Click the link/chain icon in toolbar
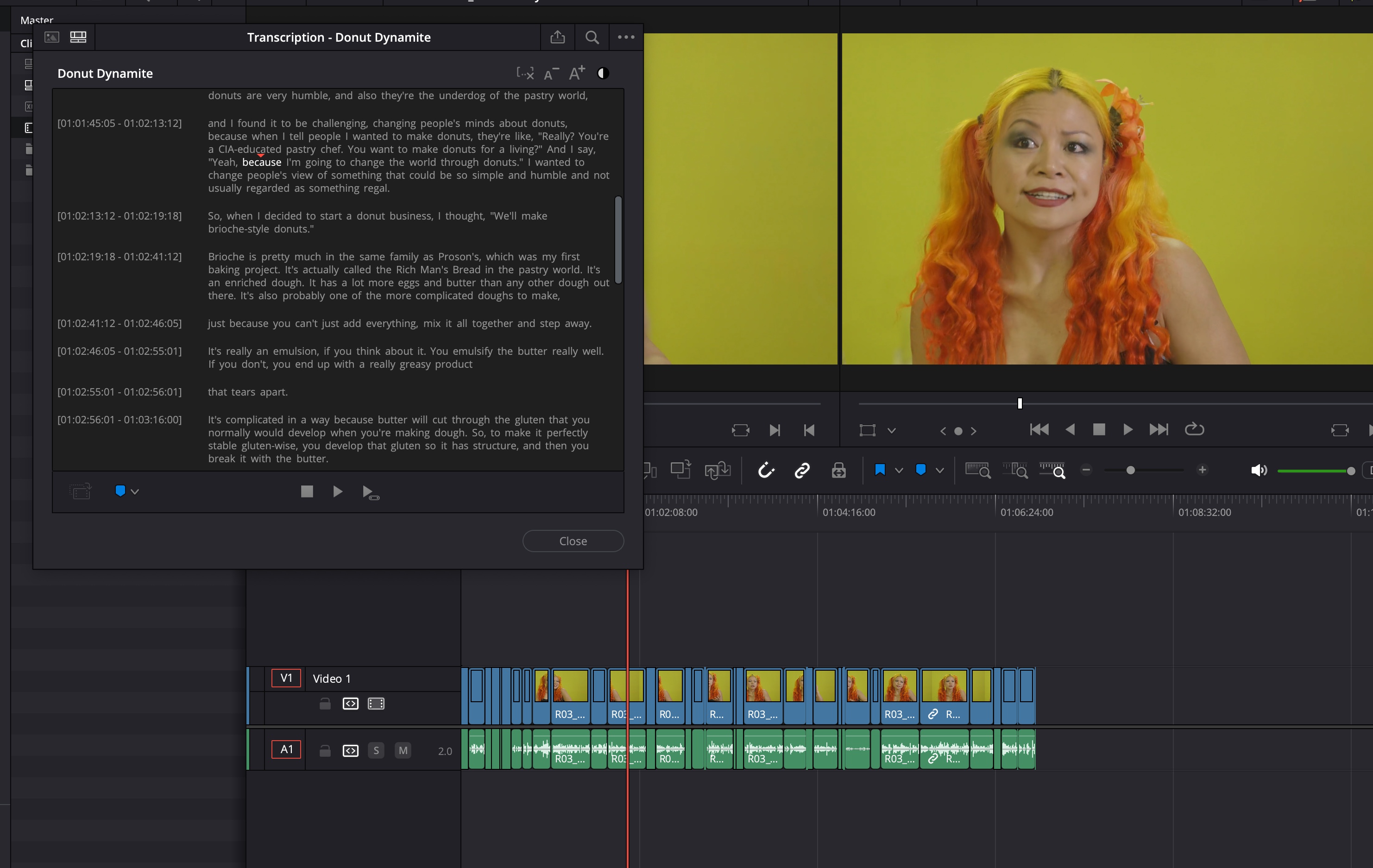The height and width of the screenshot is (868, 1373). coord(802,471)
